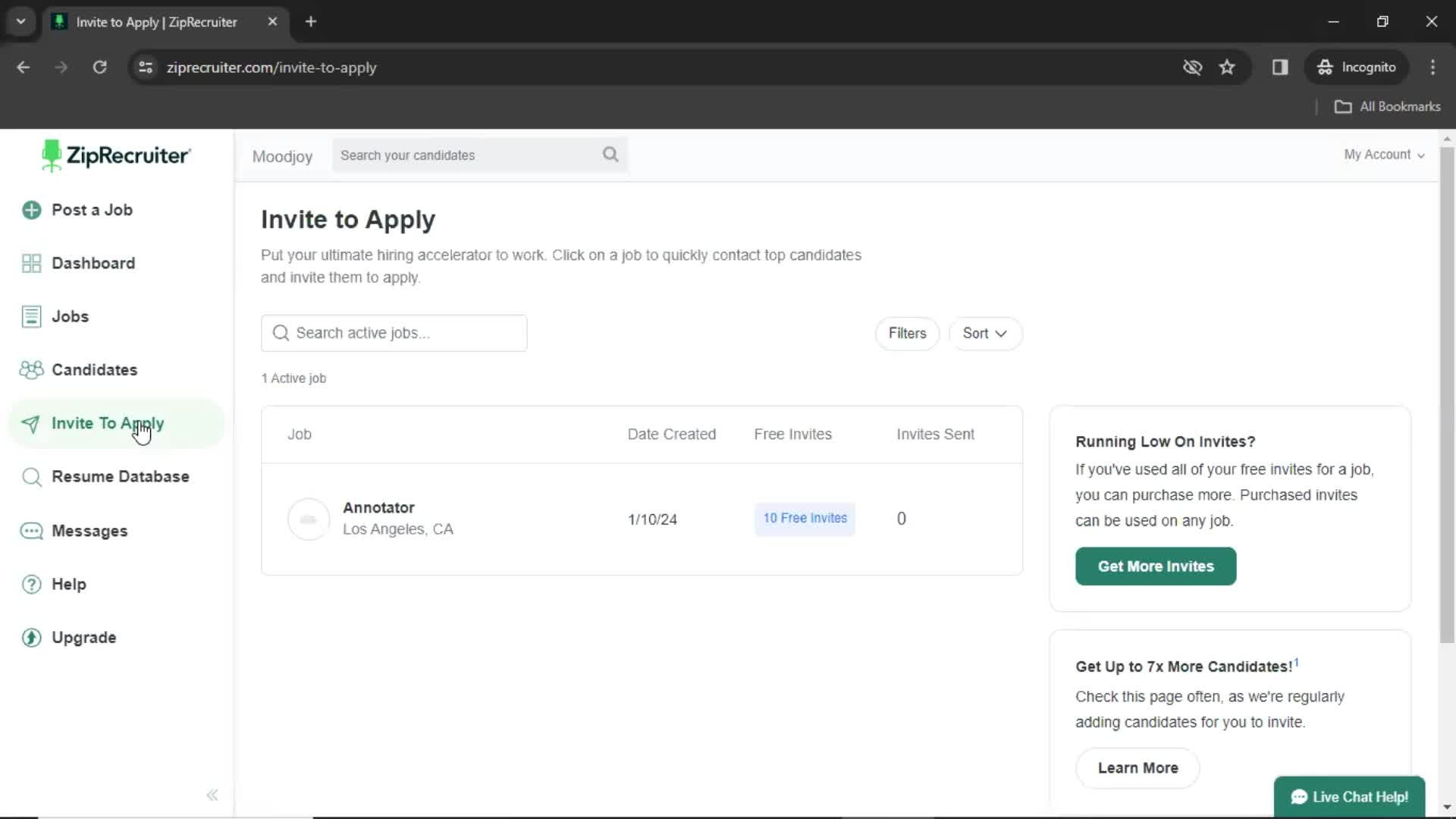Open the Messages section

point(89,530)
